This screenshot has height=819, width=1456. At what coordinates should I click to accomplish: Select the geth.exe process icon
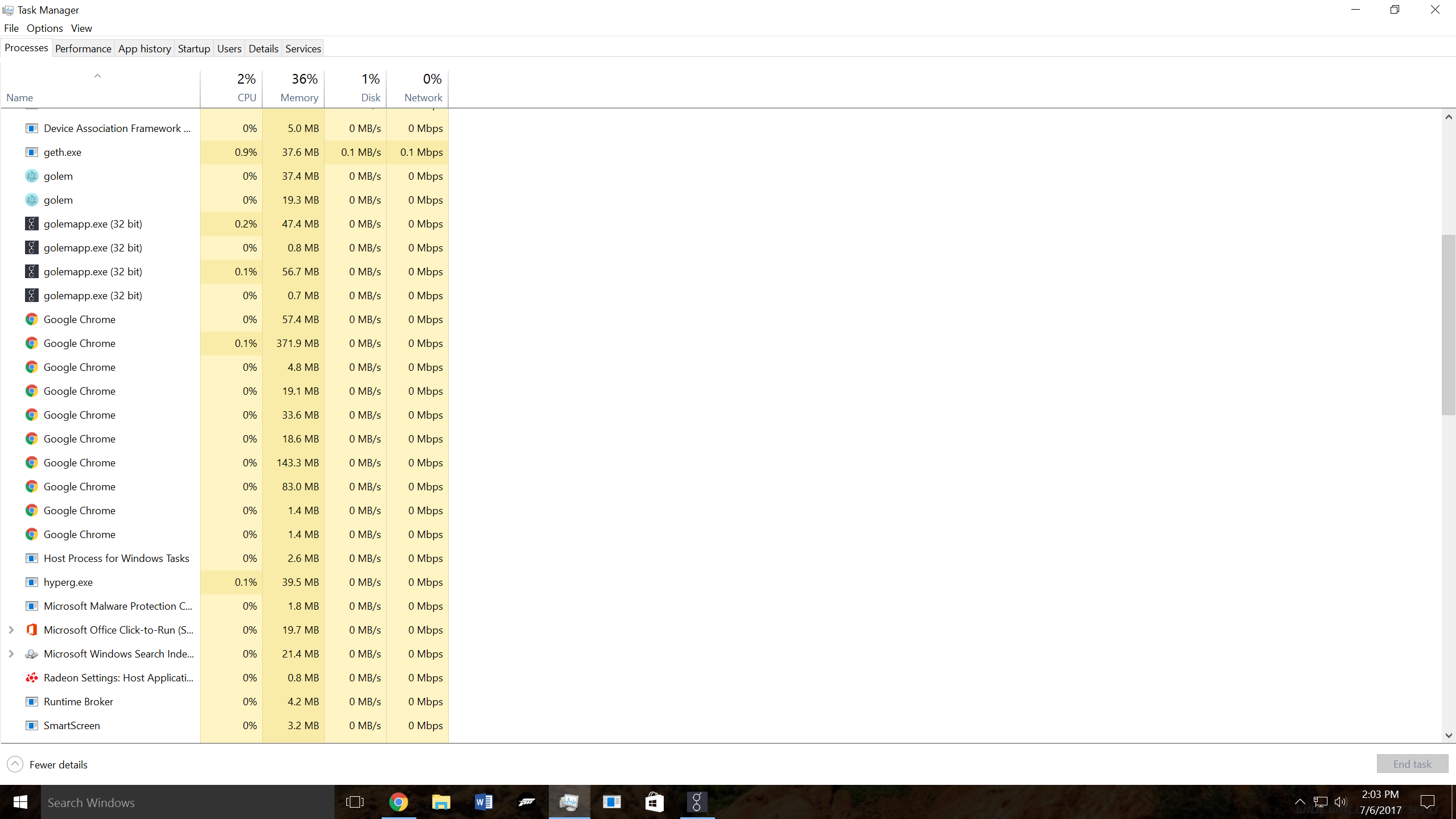click(31, 152)
